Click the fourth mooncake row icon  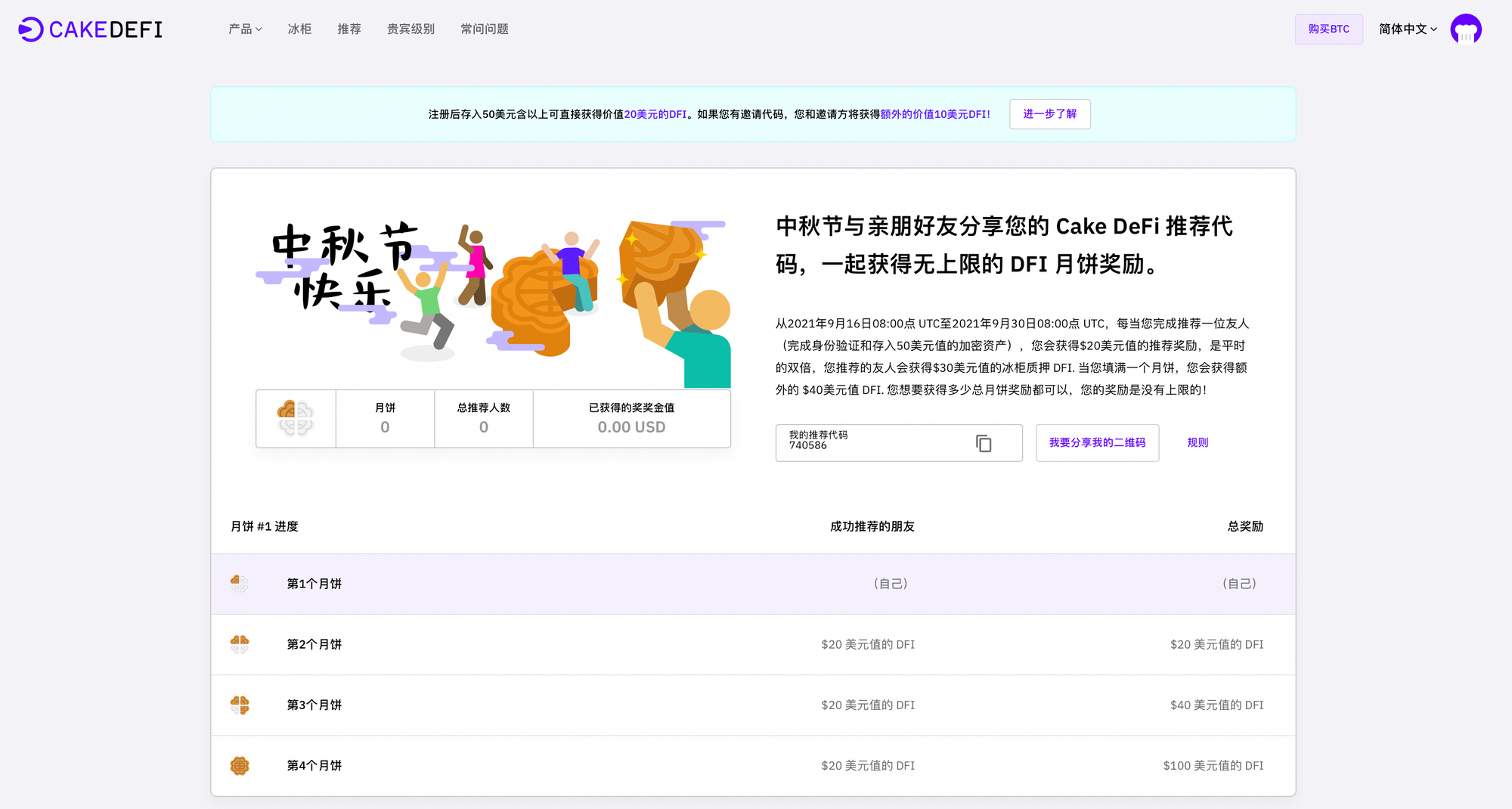[x=240, y=766]
